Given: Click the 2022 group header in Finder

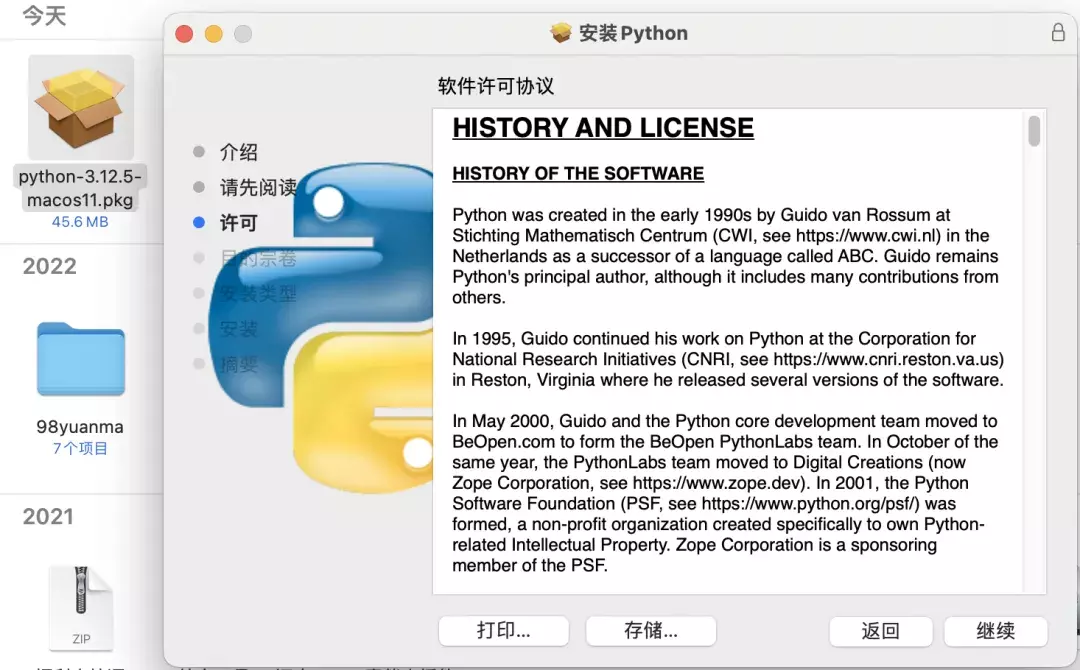Looking at the screenshot, I should pyautogui.click(x=50, y=266).
